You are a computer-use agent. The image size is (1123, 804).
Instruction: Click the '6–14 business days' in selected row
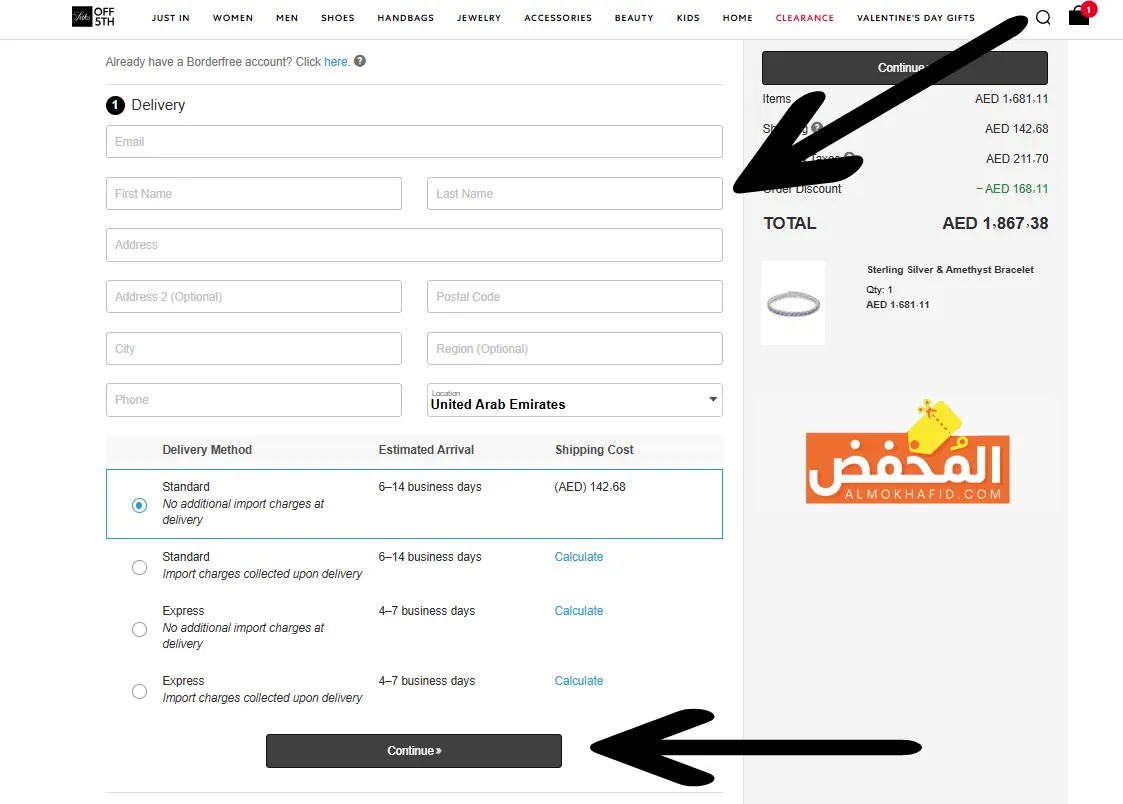point(430,487)
